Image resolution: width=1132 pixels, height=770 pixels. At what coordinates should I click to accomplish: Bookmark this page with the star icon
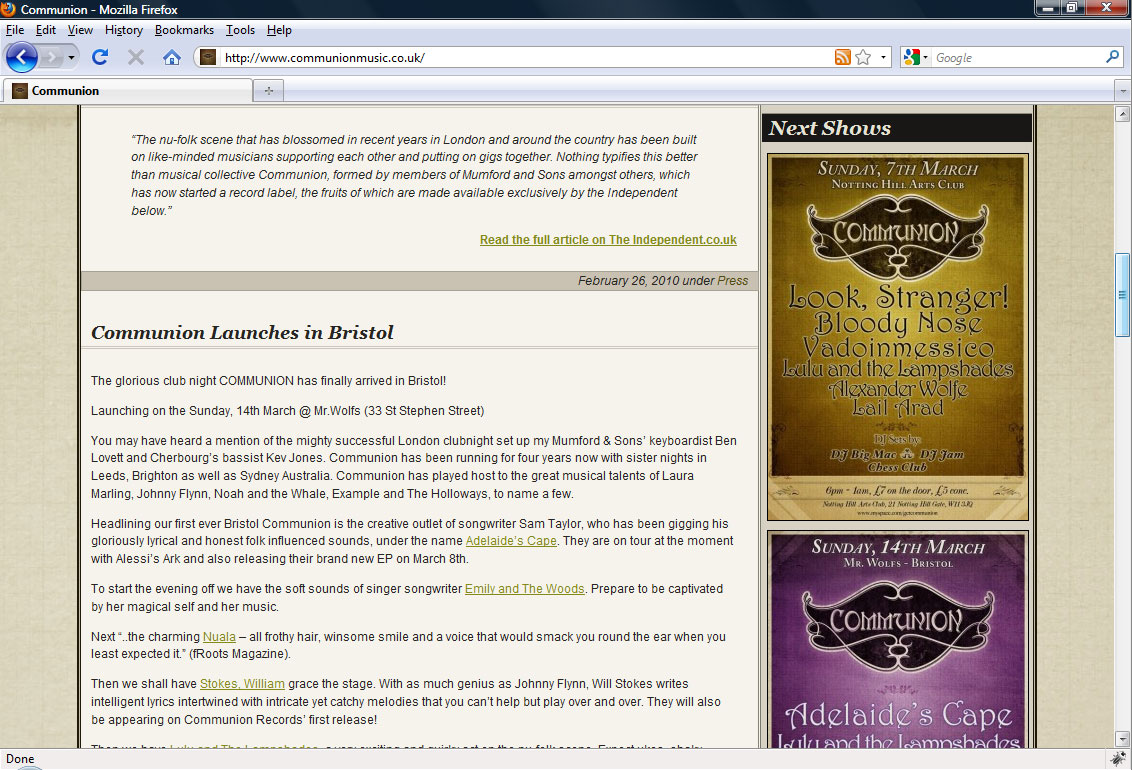click(863, 57)
